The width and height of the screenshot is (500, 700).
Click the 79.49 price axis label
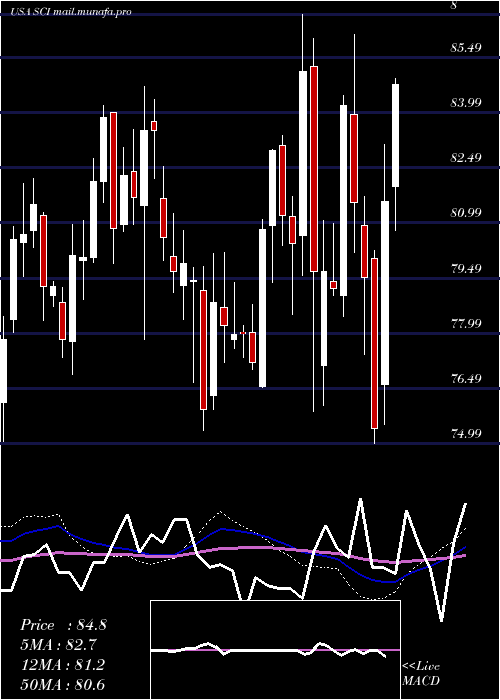(467, 268)
